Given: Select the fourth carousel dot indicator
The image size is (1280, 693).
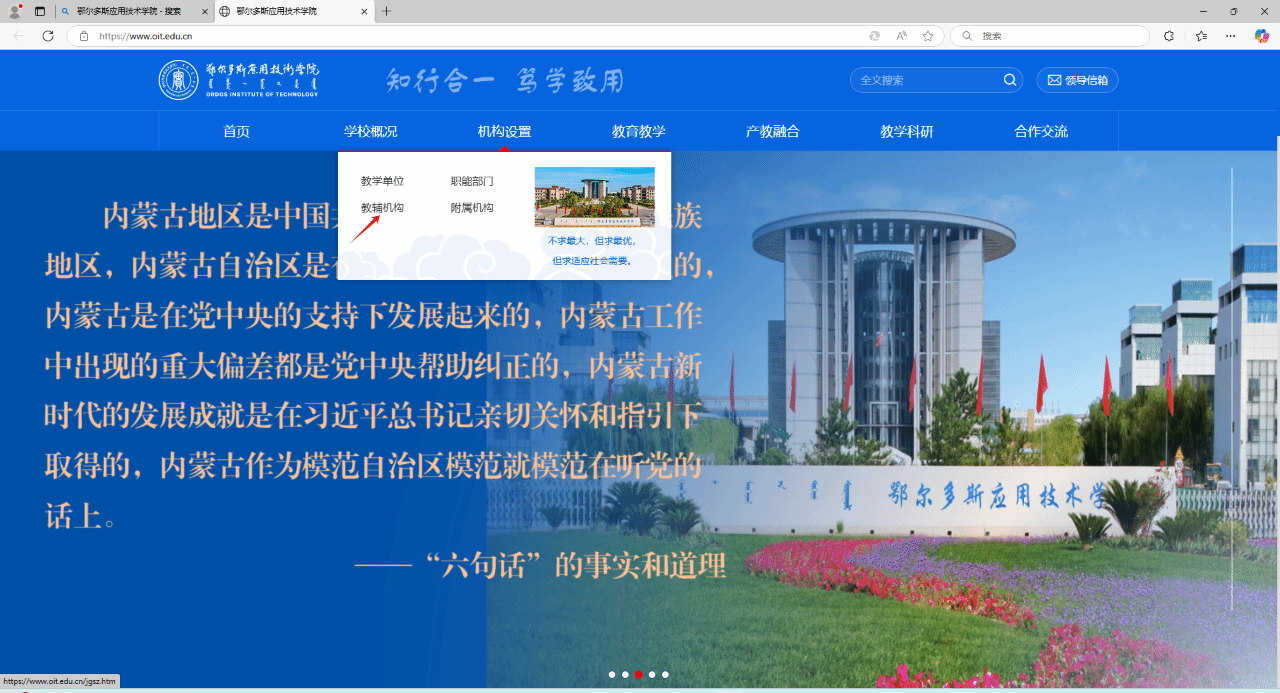Looking at the screenshot, I should click(x=652, y=675).
